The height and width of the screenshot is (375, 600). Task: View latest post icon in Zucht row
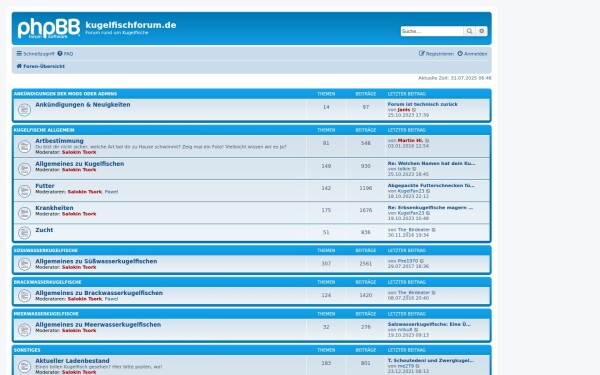pos(434,230)
